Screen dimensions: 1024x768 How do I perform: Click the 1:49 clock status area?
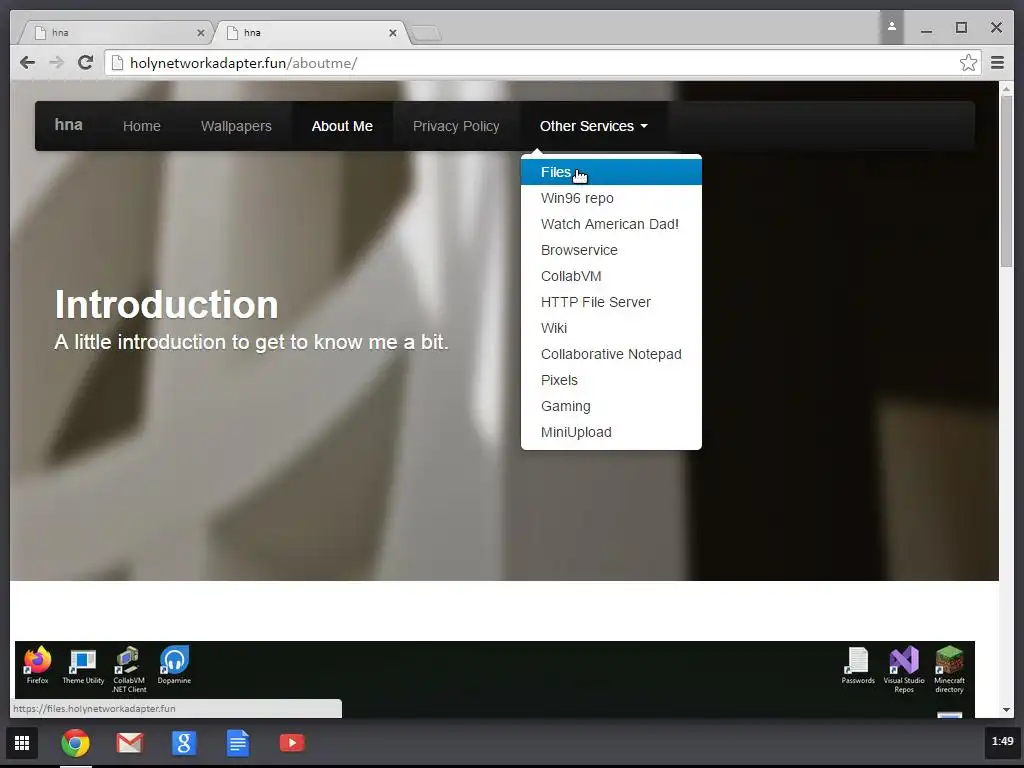[1002, 741]
